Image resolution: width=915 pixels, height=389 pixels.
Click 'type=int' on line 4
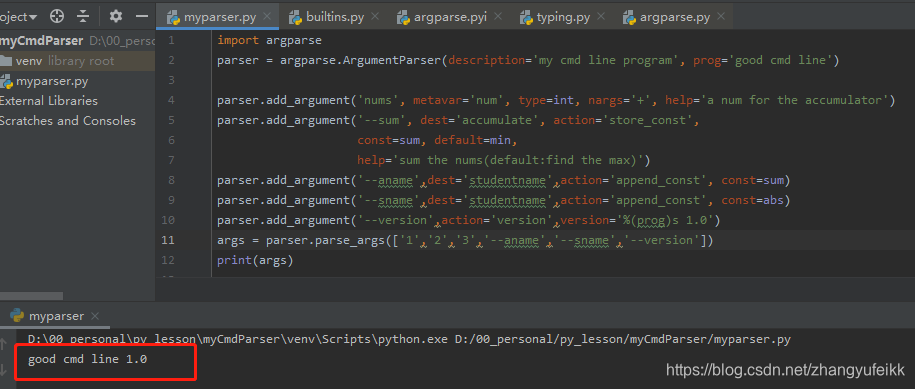point(546,100)
